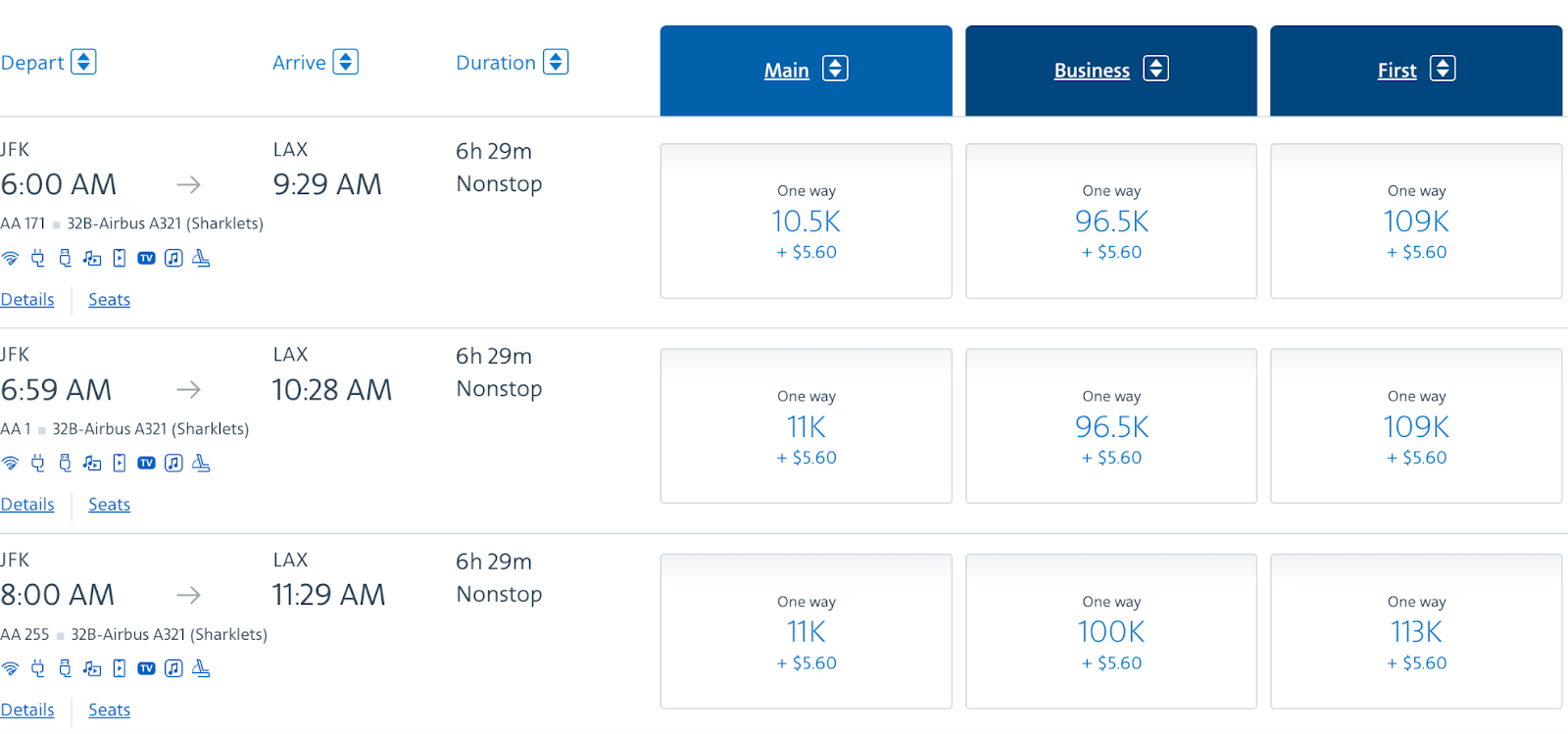Click the personal device streaming icon on flight AA 1
The image size is (1568, 734).
[120, 464]
